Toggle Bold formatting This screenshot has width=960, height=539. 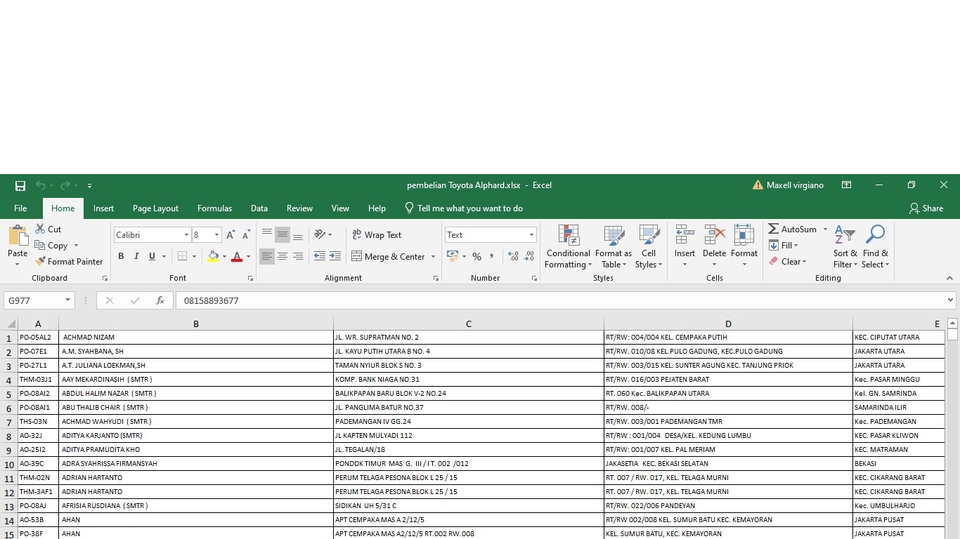pos(121,257)
